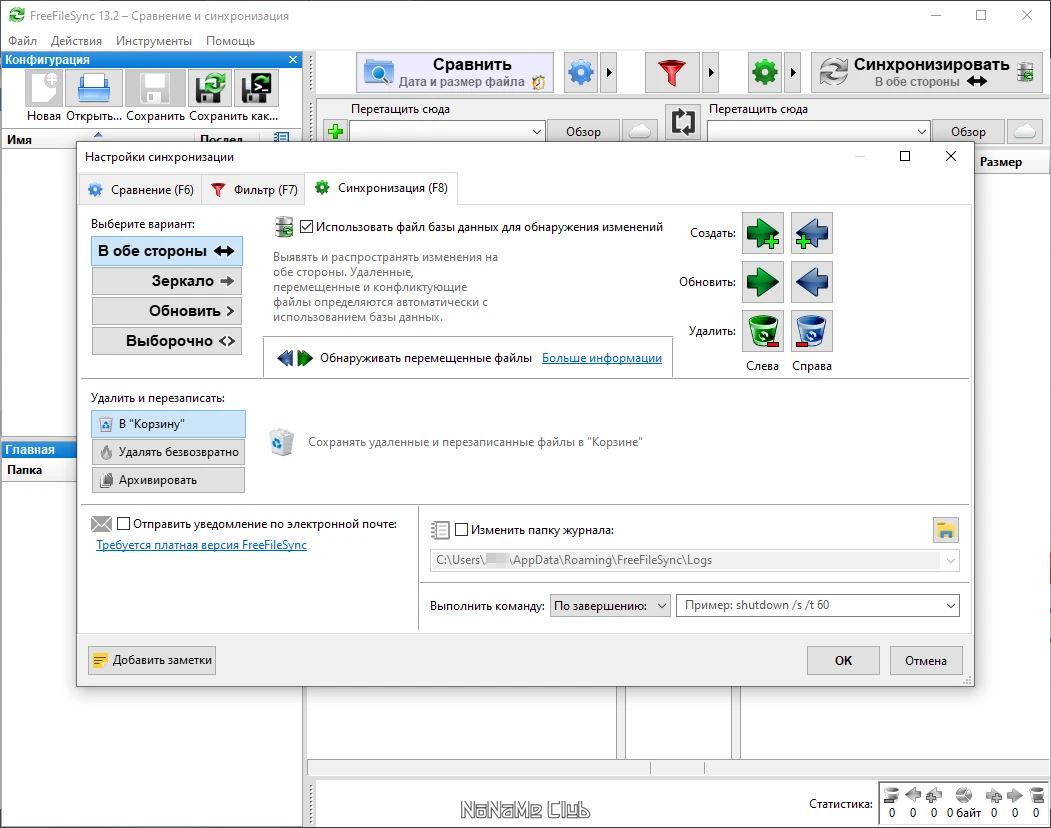Open the 'По завершению' dropdown
The height and width of the screenshot is (828, 1051).
(x=610, y=605)
